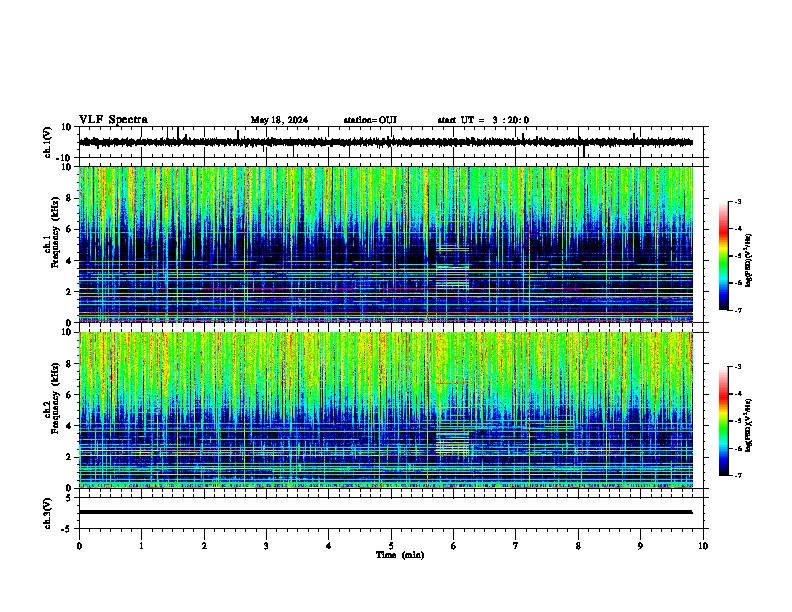Viewport: 792px width, 612px height.
Task: Click time axis tick label 9
Action: [x=640, y=546]
